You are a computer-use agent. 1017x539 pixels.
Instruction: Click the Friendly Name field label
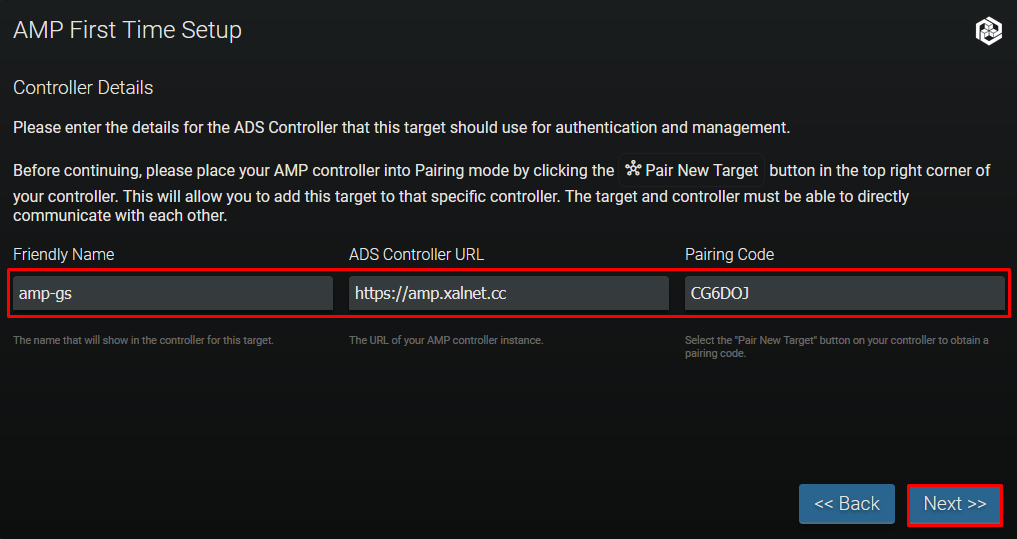click(63, 255)
